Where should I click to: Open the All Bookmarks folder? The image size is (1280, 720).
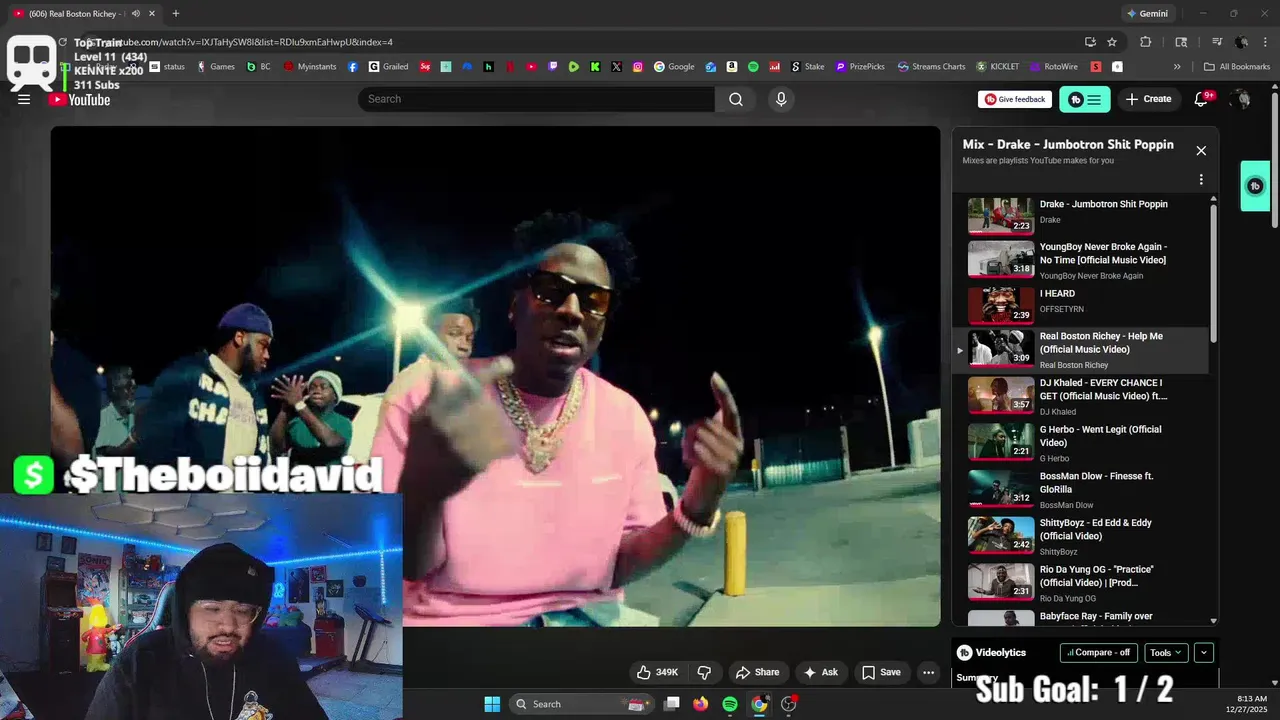pyautogui.click(x=1237, y=67)
